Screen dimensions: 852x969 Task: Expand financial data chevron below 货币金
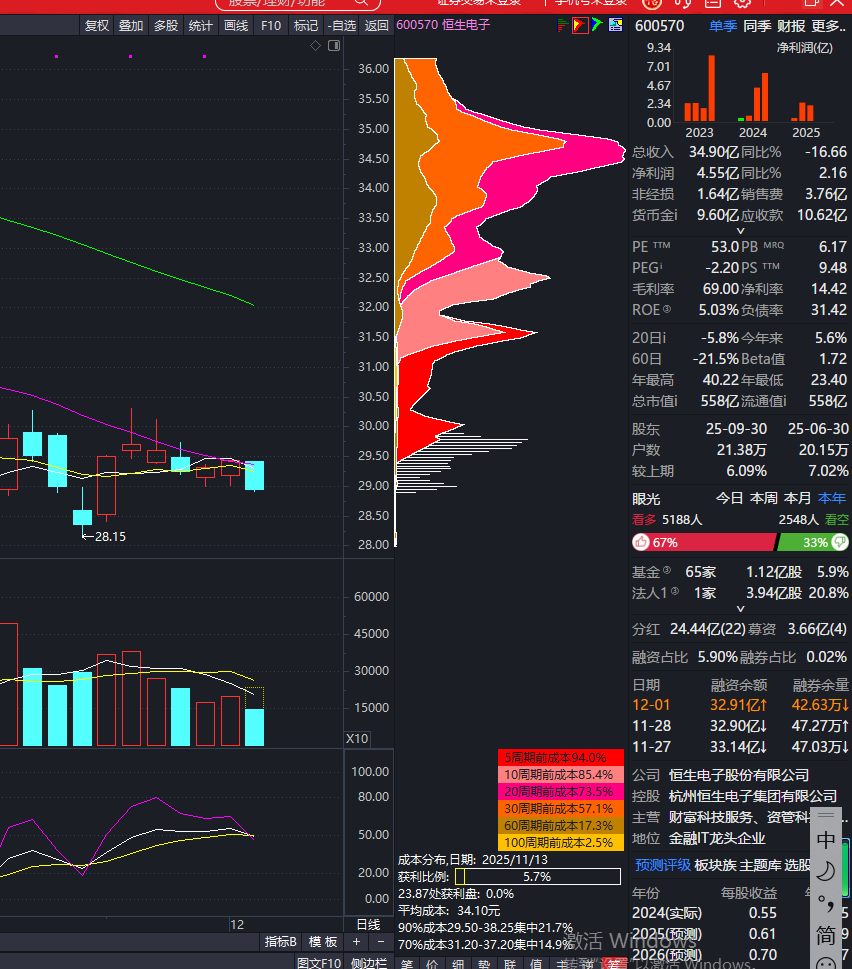pos(740,231)
